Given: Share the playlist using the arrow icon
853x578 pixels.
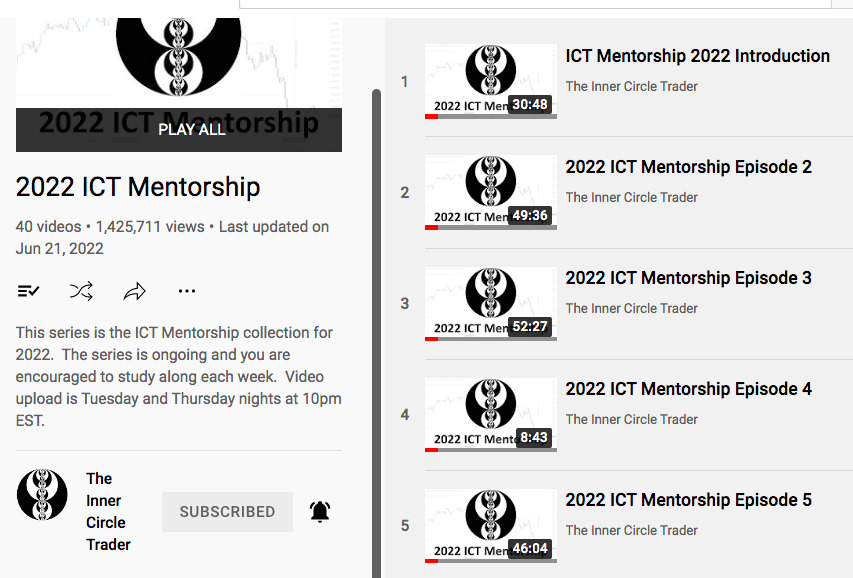Looking at the screenshot, I should pyautogui.click(x=134, y=291).
